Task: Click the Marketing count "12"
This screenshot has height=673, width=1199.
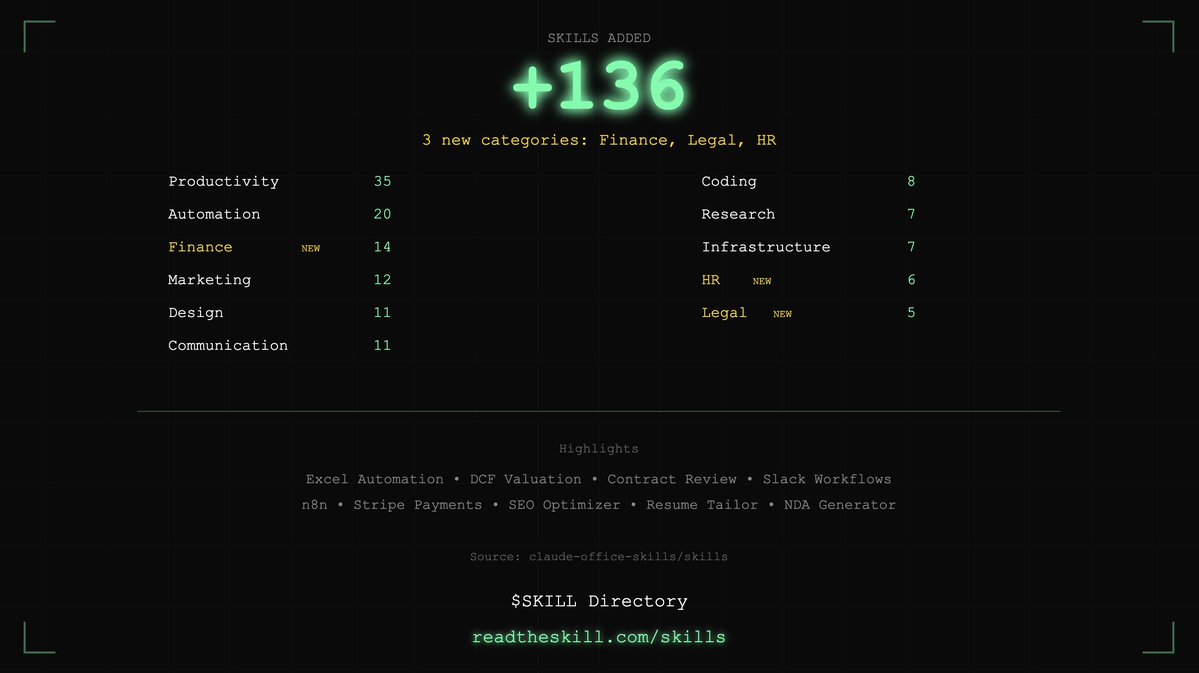Action: [x=382, y=280]
